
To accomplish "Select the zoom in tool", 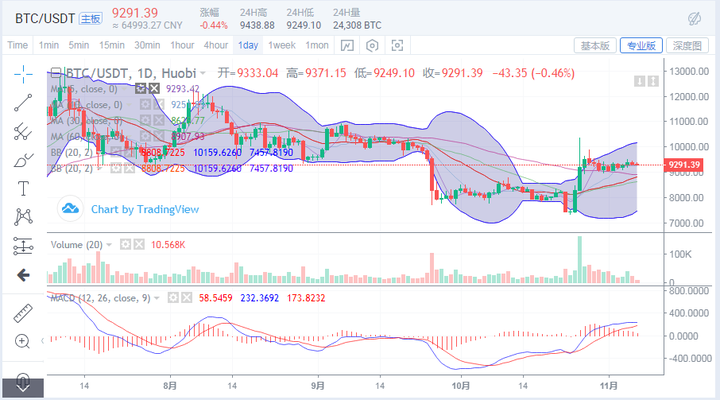I will (22, 341).
